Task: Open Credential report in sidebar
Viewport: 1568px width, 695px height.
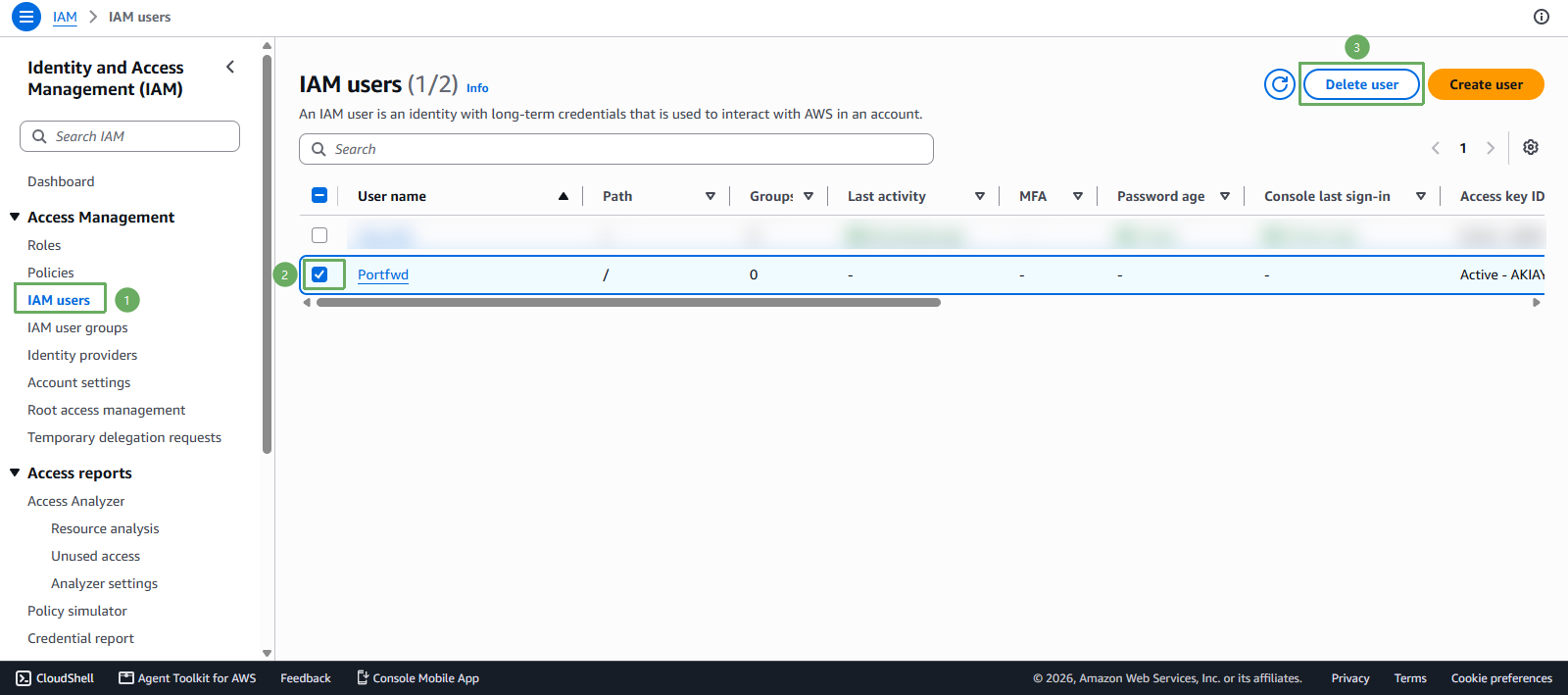Action: click(x=80, y=638)
